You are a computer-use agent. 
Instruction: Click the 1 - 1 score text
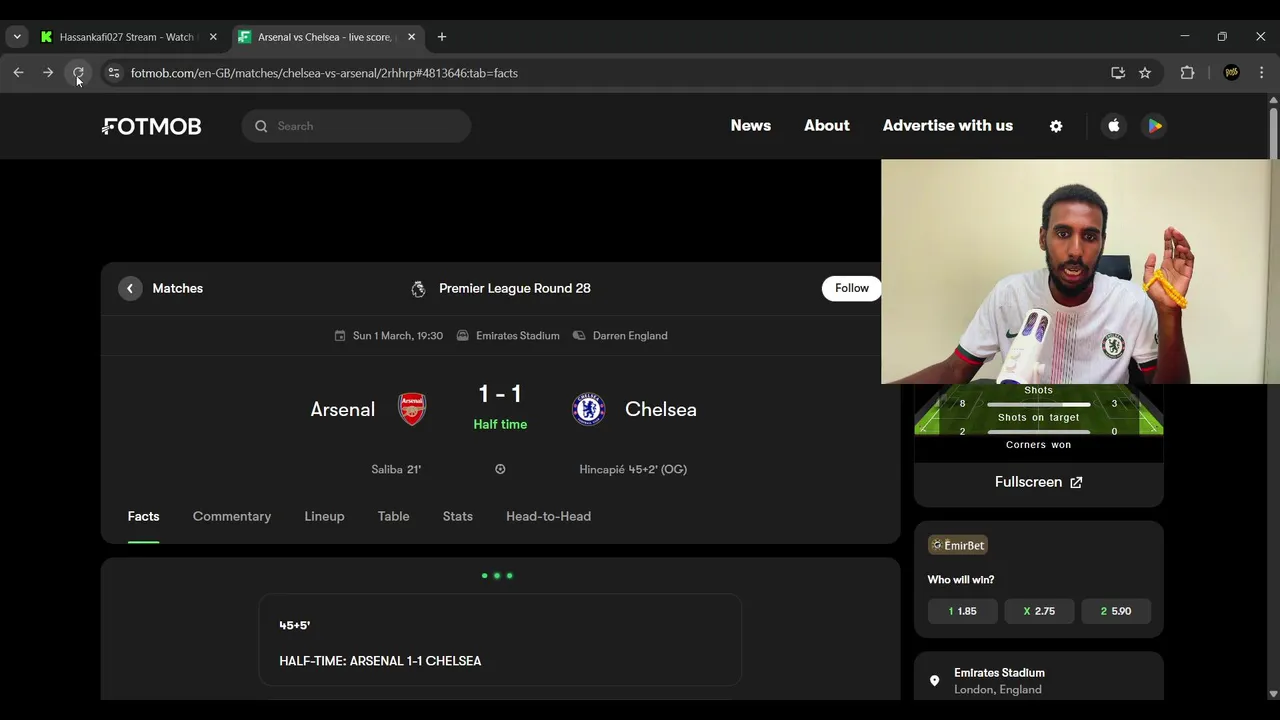click(500, 394)
